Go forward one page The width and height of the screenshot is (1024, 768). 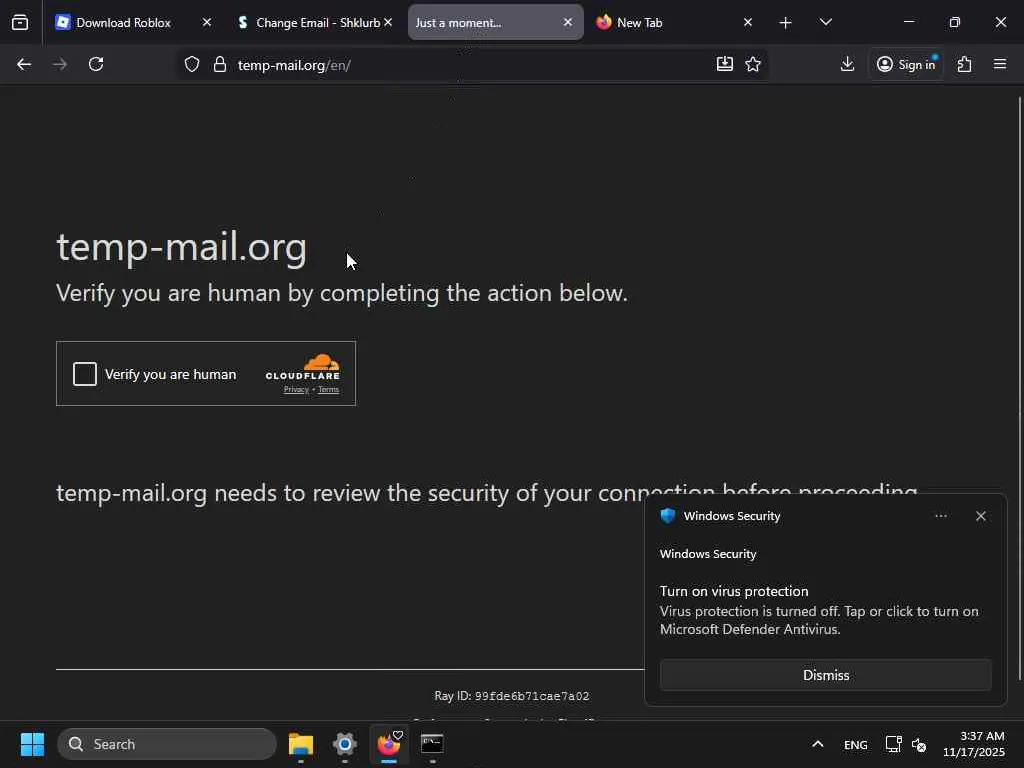[x=60, y=64]
